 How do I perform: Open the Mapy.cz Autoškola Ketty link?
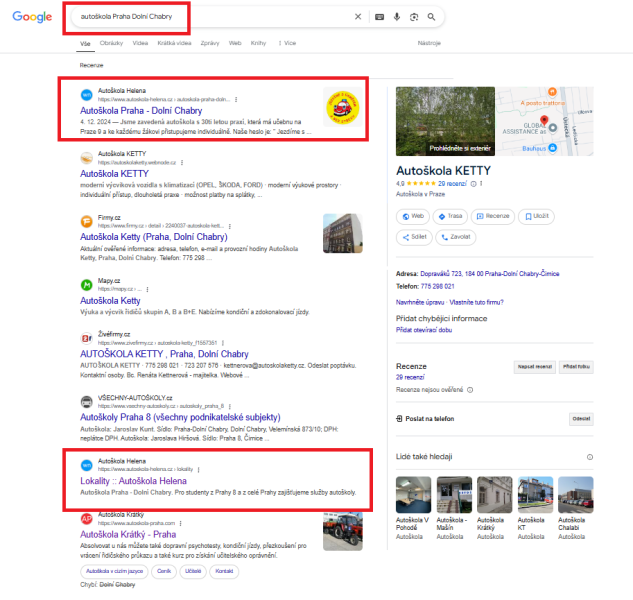tap(110, 301)
